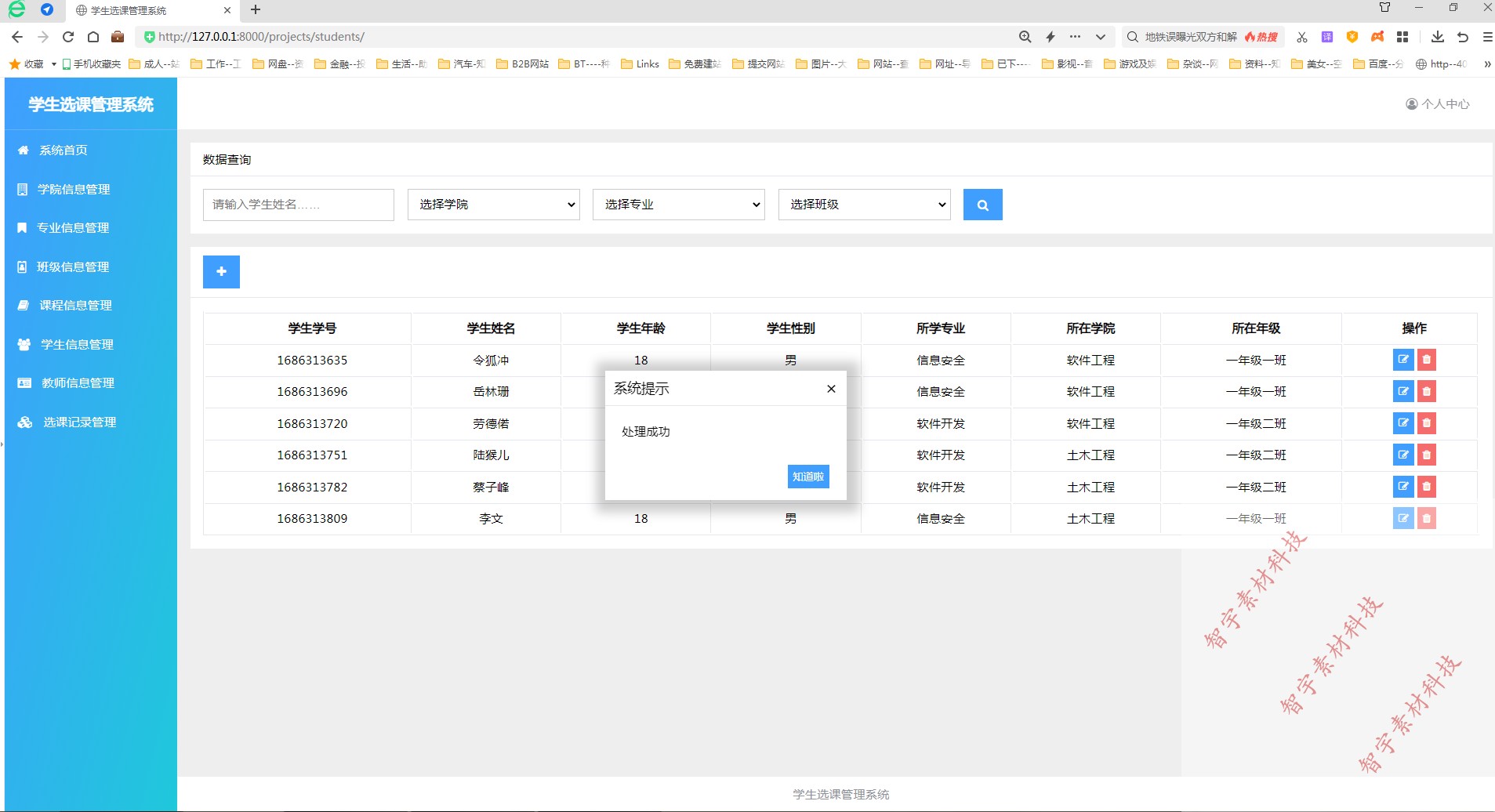The height and width of the screenshot is (812, 1495).
Task: Open 学院信息管理 from the sidebar
Action: coord(72,189)
